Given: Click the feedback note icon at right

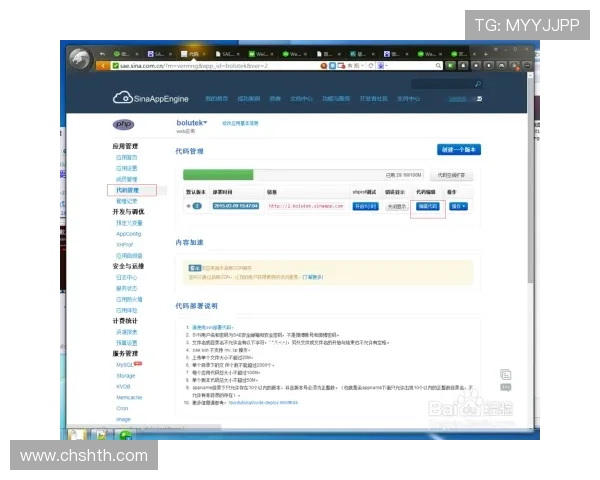Looking at the screenshot, I should (x=505, y=374).
